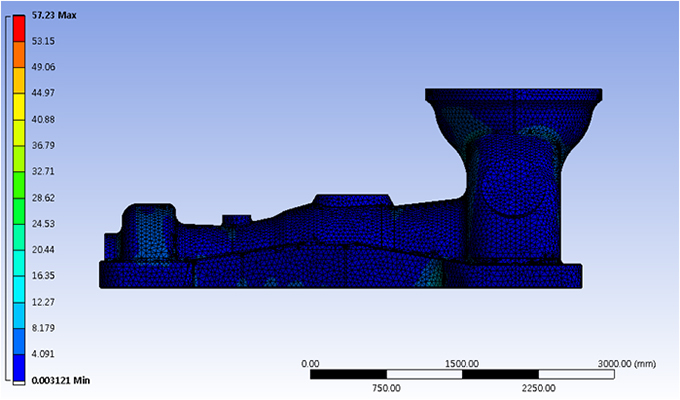Click the 24.53 legend value
This screenshot has width=680, height=400.
43,224
